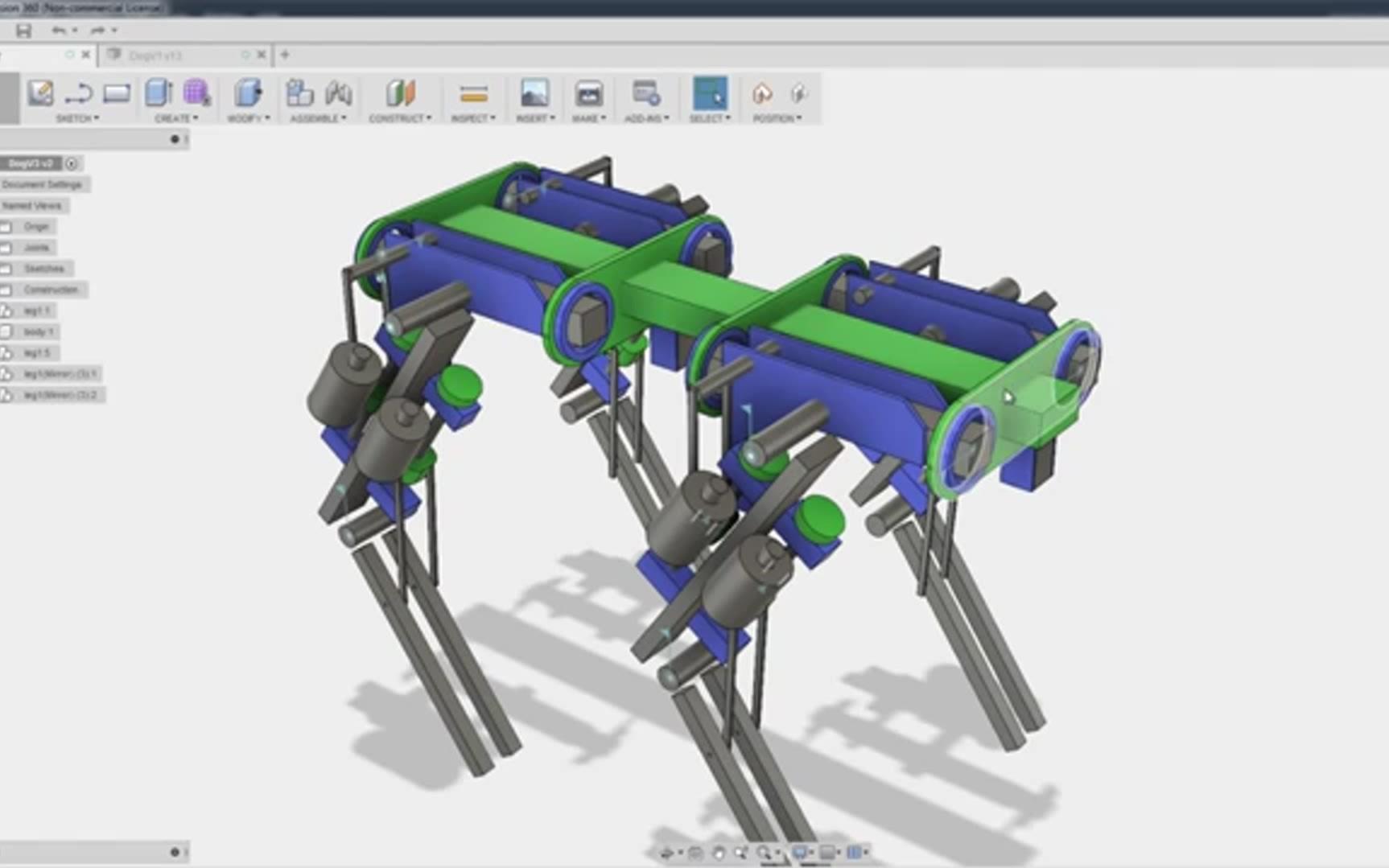Screen dimensions: 1389x868
Task: Click the Pan hand icon in the navigation bar
Action: point(718,853)
